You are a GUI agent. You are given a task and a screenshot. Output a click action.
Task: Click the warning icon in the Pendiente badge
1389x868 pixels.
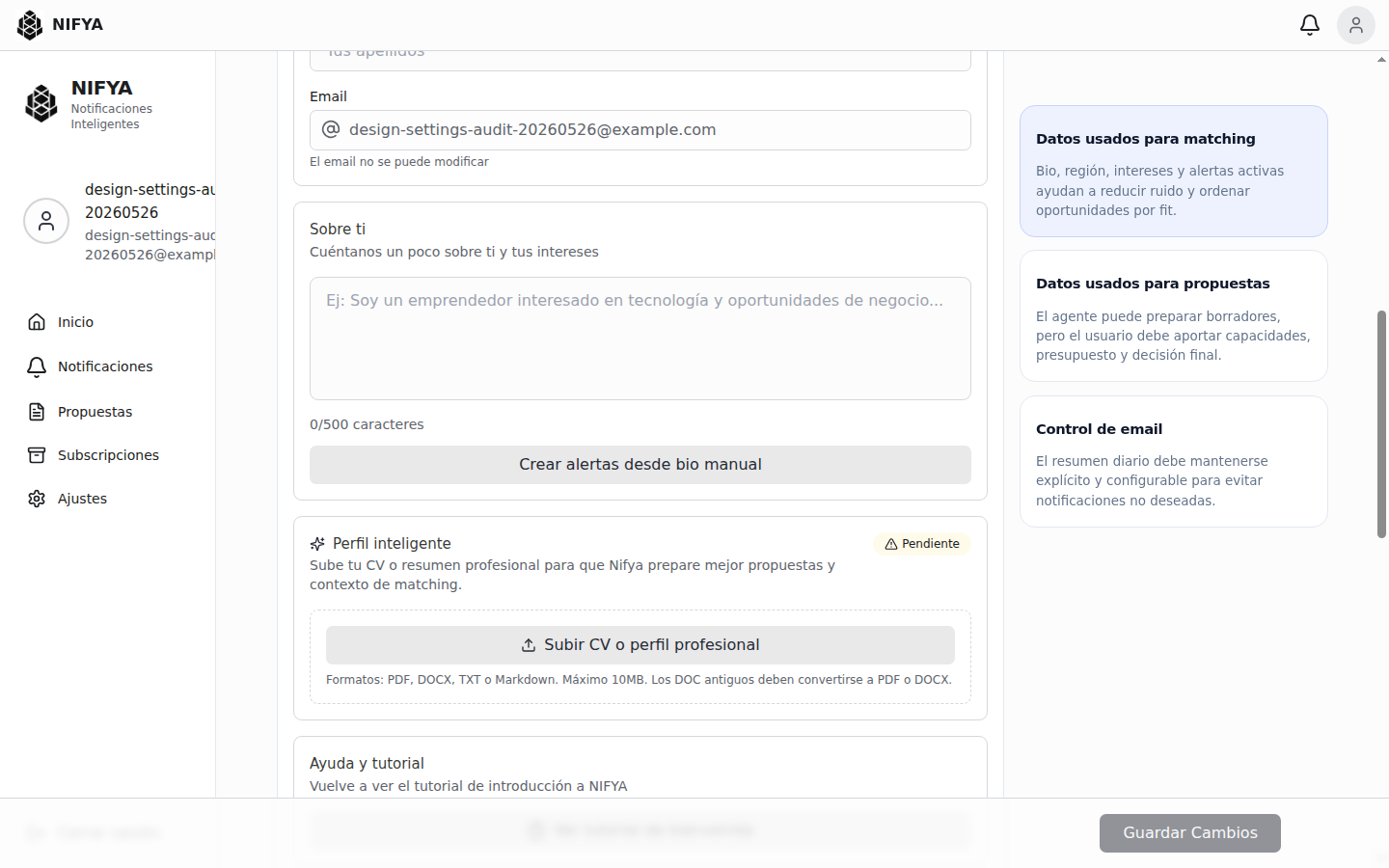[891, 544]
